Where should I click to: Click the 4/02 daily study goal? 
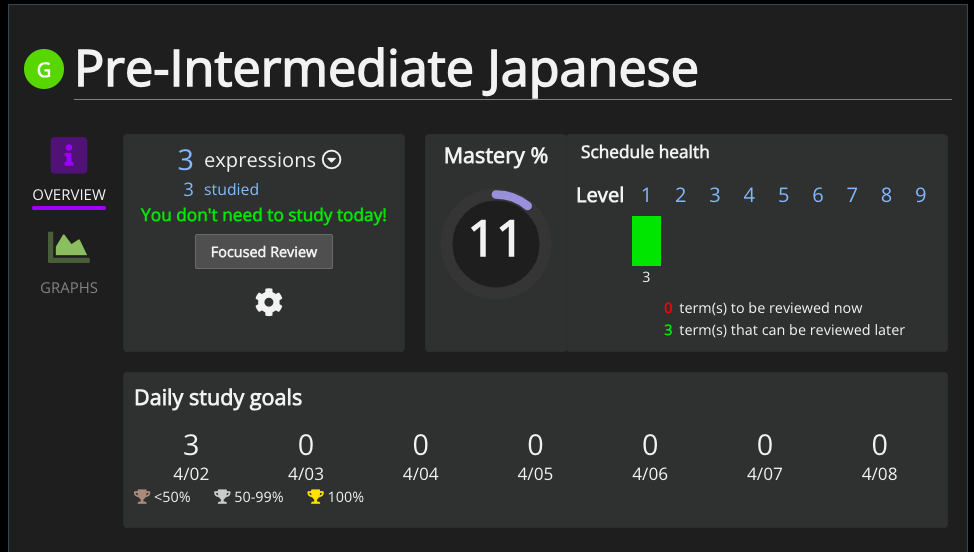click(191, 456)
